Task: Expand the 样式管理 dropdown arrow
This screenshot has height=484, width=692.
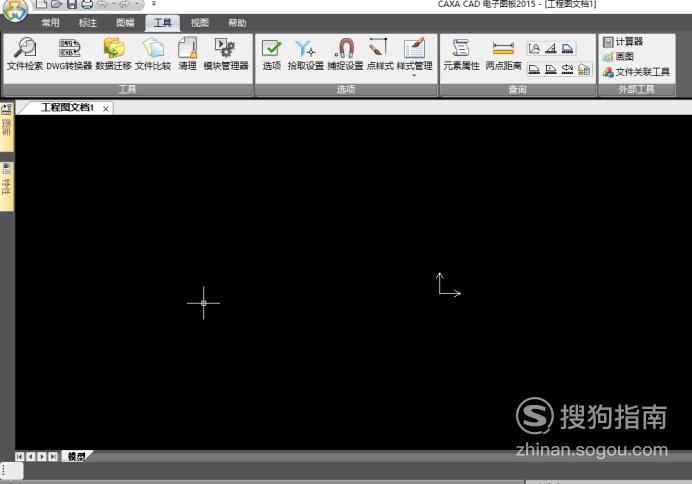Action: [414, 76]
